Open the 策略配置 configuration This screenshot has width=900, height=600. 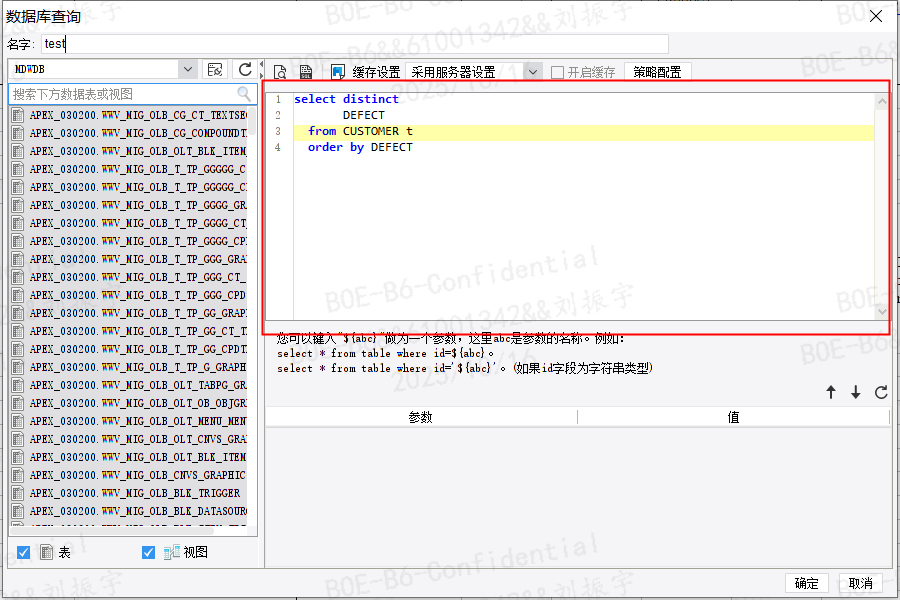point(656,70)
